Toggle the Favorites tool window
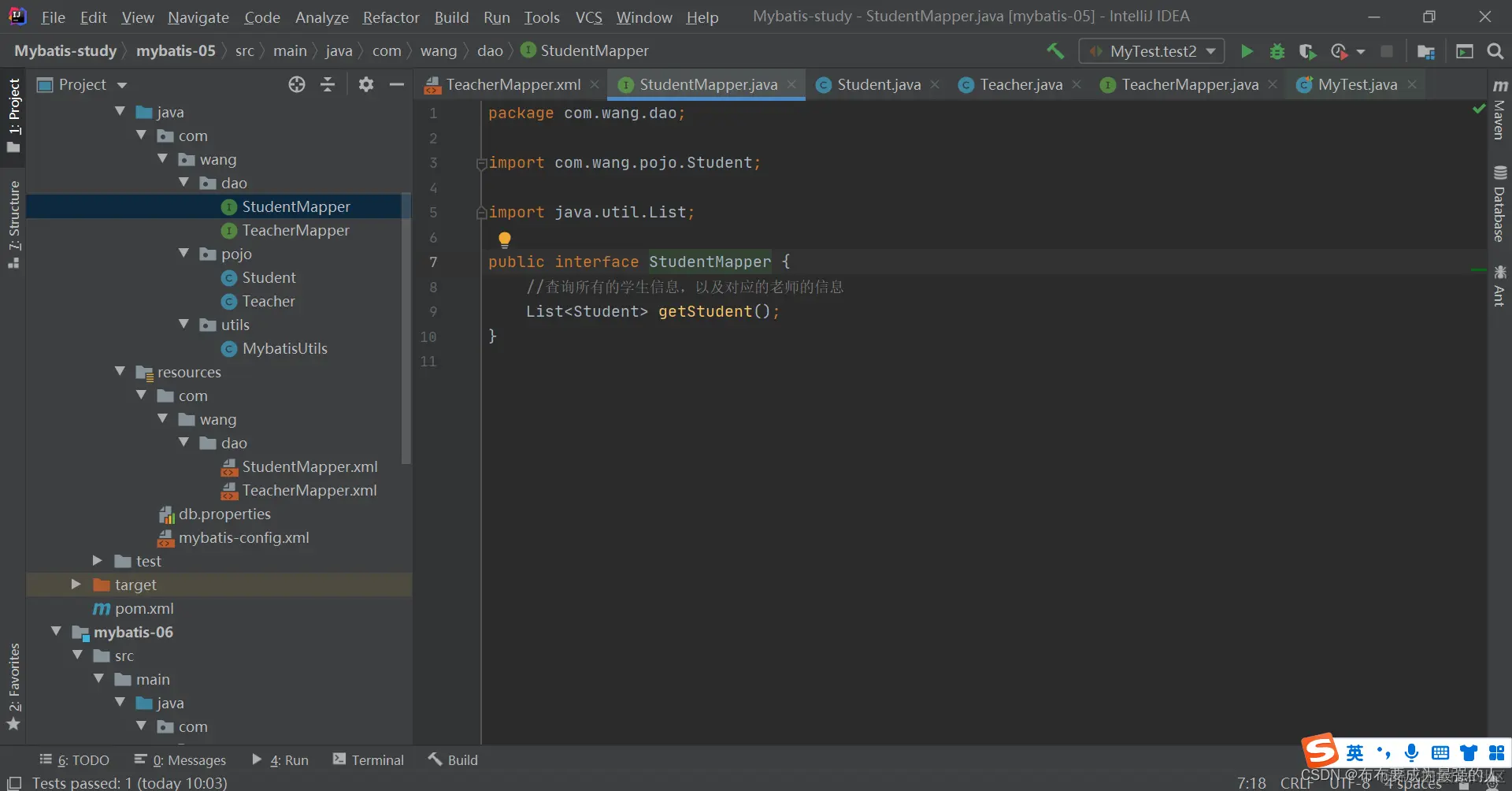Viewport: 1512px width, 791px height. 13,687
